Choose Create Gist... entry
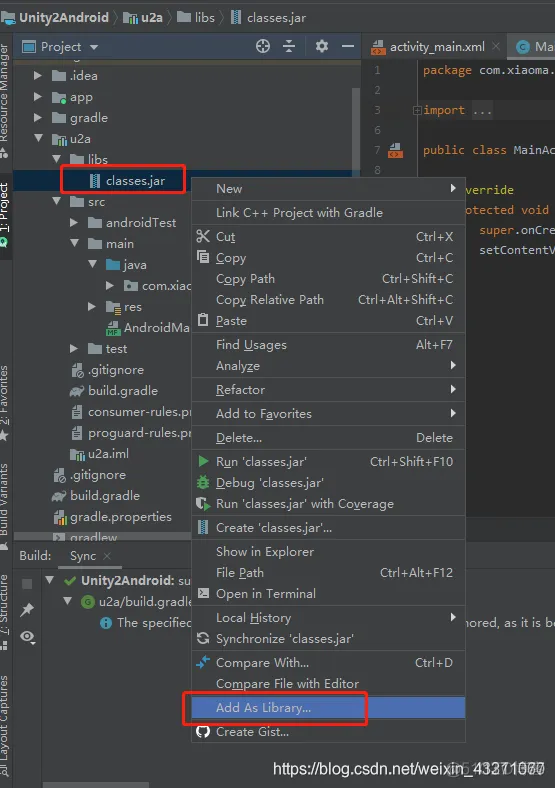555x788 pixels. [328, 732]
